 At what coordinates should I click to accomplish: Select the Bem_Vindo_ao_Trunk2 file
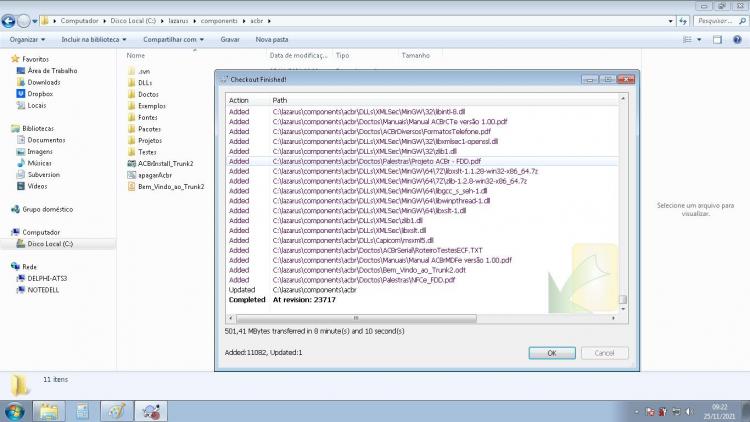coord(166,187)
